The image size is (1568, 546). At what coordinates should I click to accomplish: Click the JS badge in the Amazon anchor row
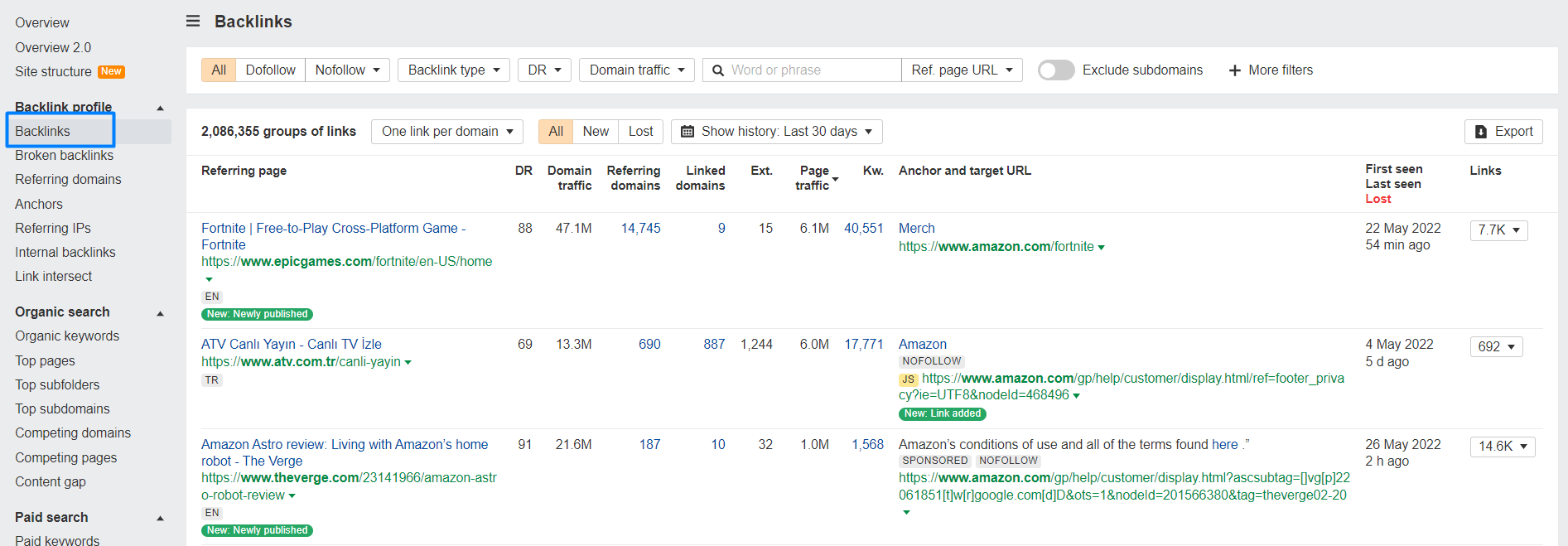[909, 379]
